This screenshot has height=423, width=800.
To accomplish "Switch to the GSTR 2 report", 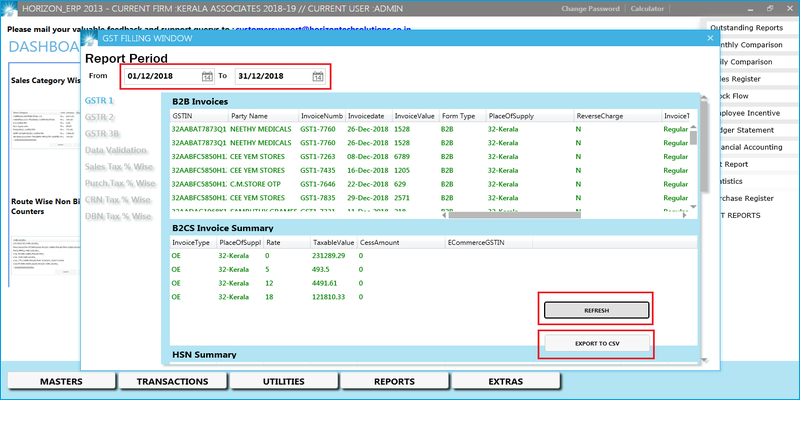I will point(100,117).
